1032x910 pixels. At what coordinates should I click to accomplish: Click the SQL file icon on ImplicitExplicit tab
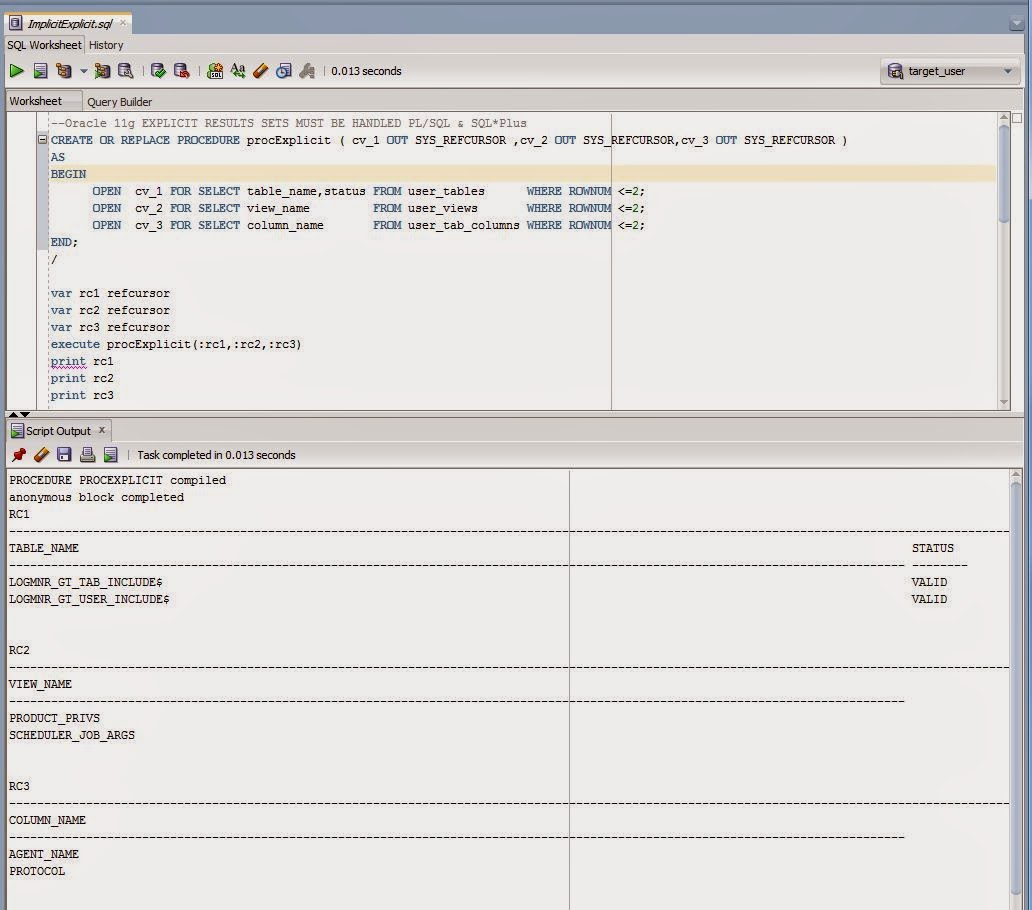(15, 23)
